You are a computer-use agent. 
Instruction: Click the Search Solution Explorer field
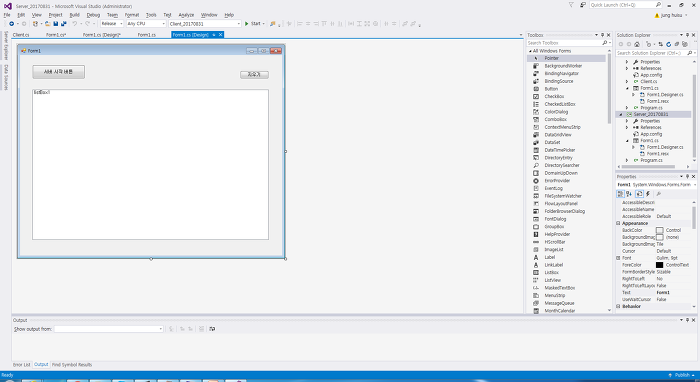(651, 53)
